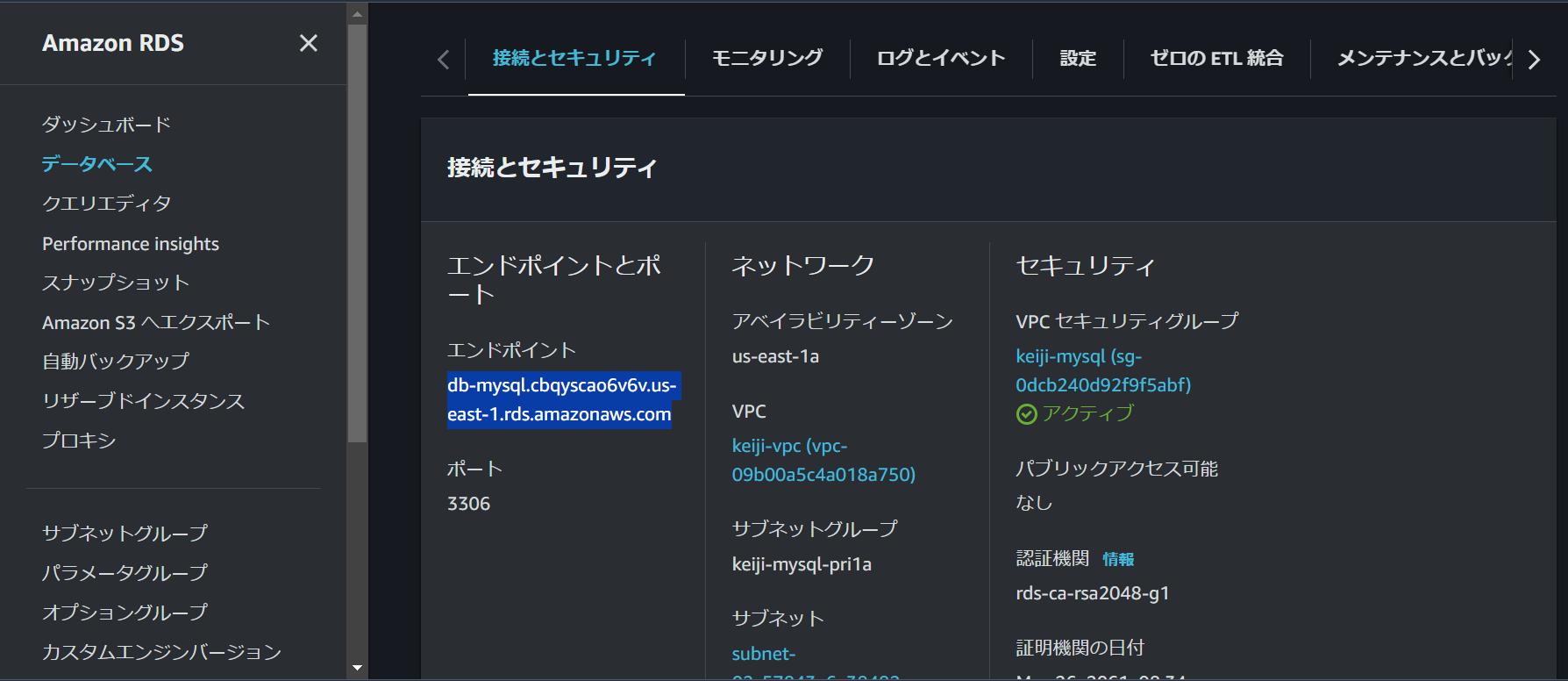Screen dimensions: 1568x681
Task: Click the なし public access value
Action: pyautogui.click(x=1034, y=503)
